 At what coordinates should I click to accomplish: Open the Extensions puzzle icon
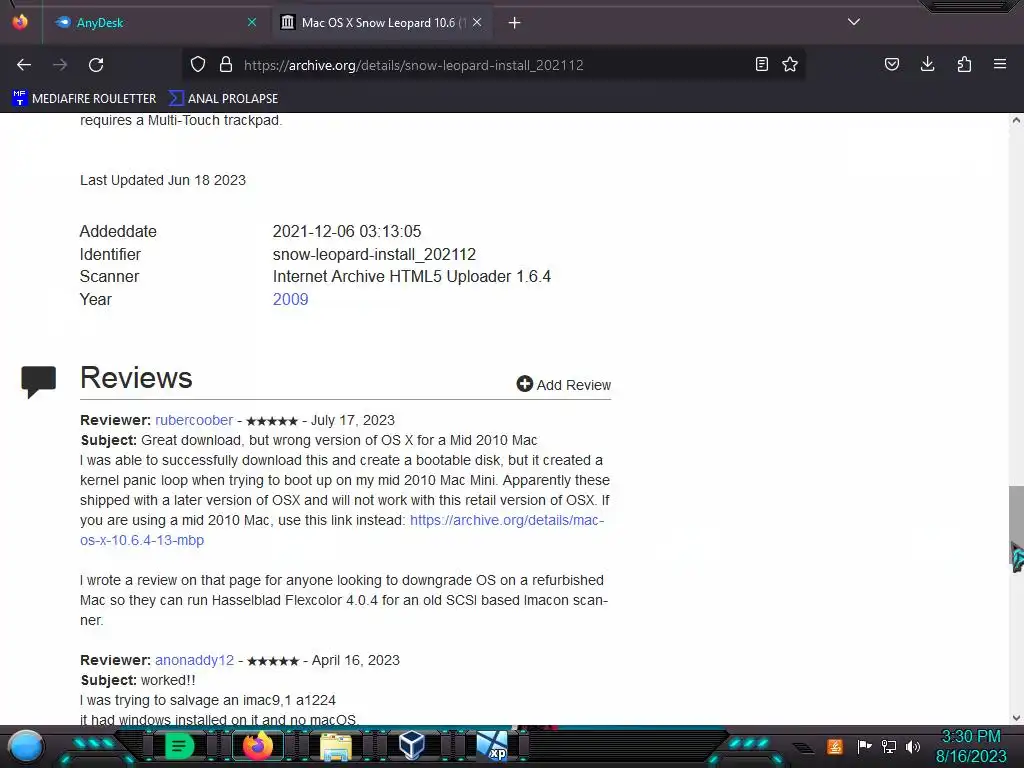click(x=964, y=64)
